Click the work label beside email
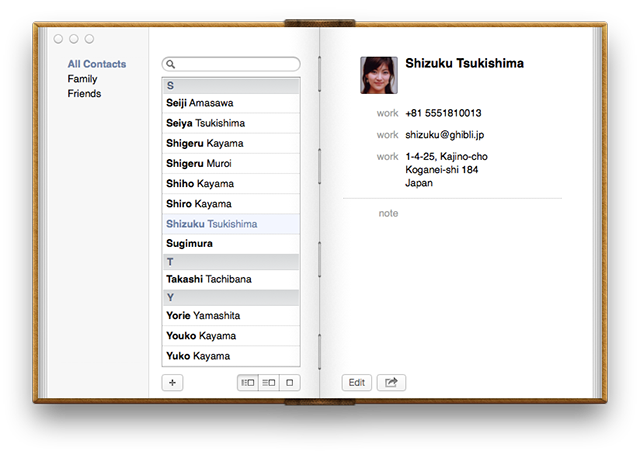 pyautogui.click(x=387, y=135)
